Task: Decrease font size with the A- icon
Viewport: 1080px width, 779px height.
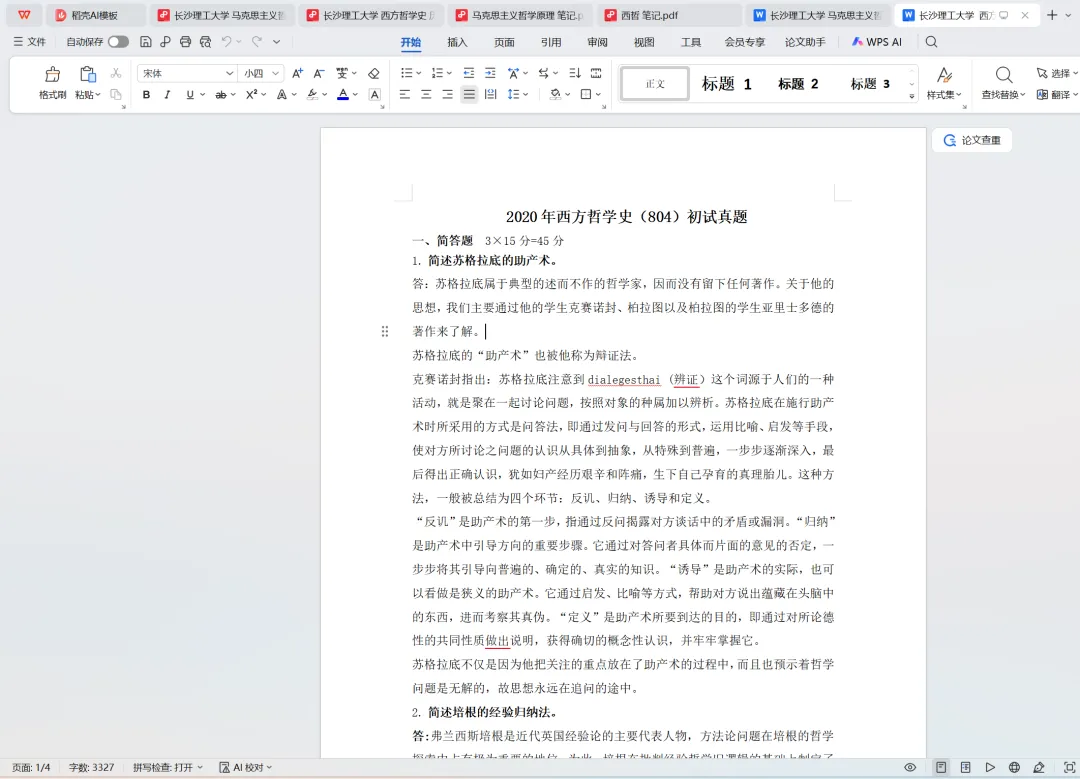Action: [319, 73]
